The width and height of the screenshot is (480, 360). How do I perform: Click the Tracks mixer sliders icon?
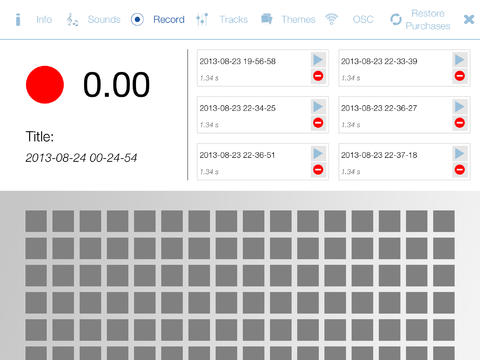click(x=202, y=20)
